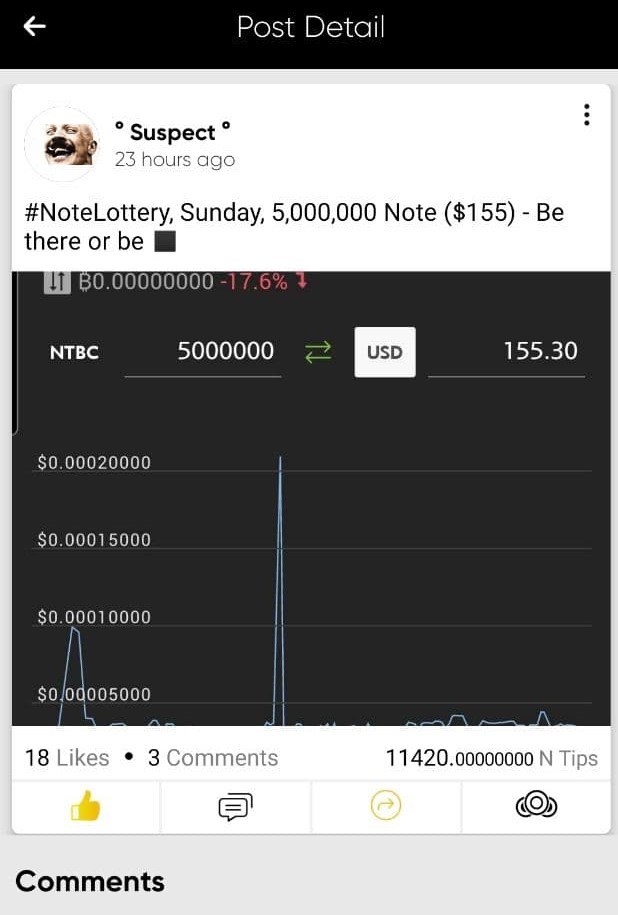618x915 pixels.
Task: View the 11420 N Tips total
Action: pos(491,759)
